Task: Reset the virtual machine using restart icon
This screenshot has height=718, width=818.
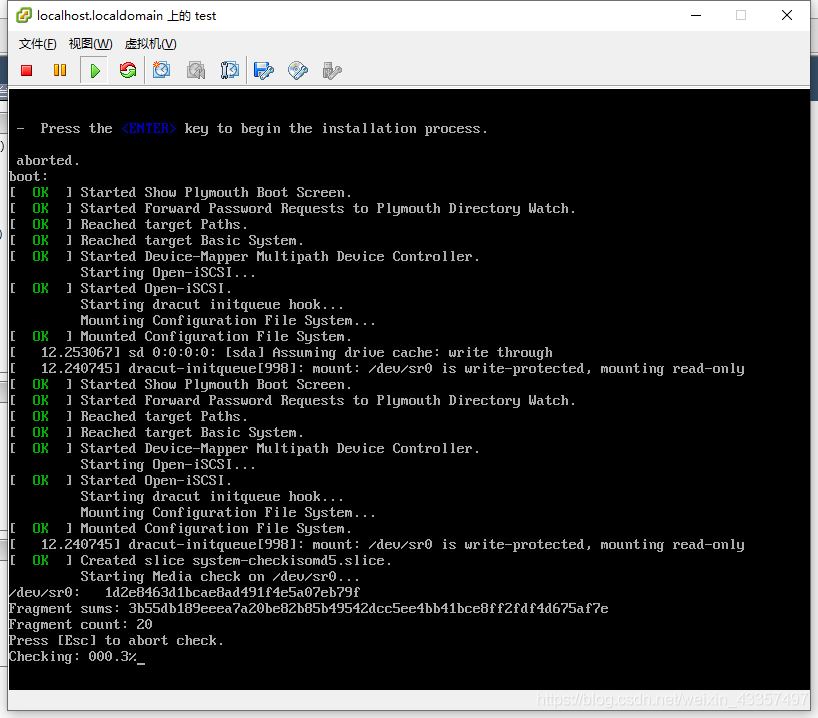Action: pos(128,70)
